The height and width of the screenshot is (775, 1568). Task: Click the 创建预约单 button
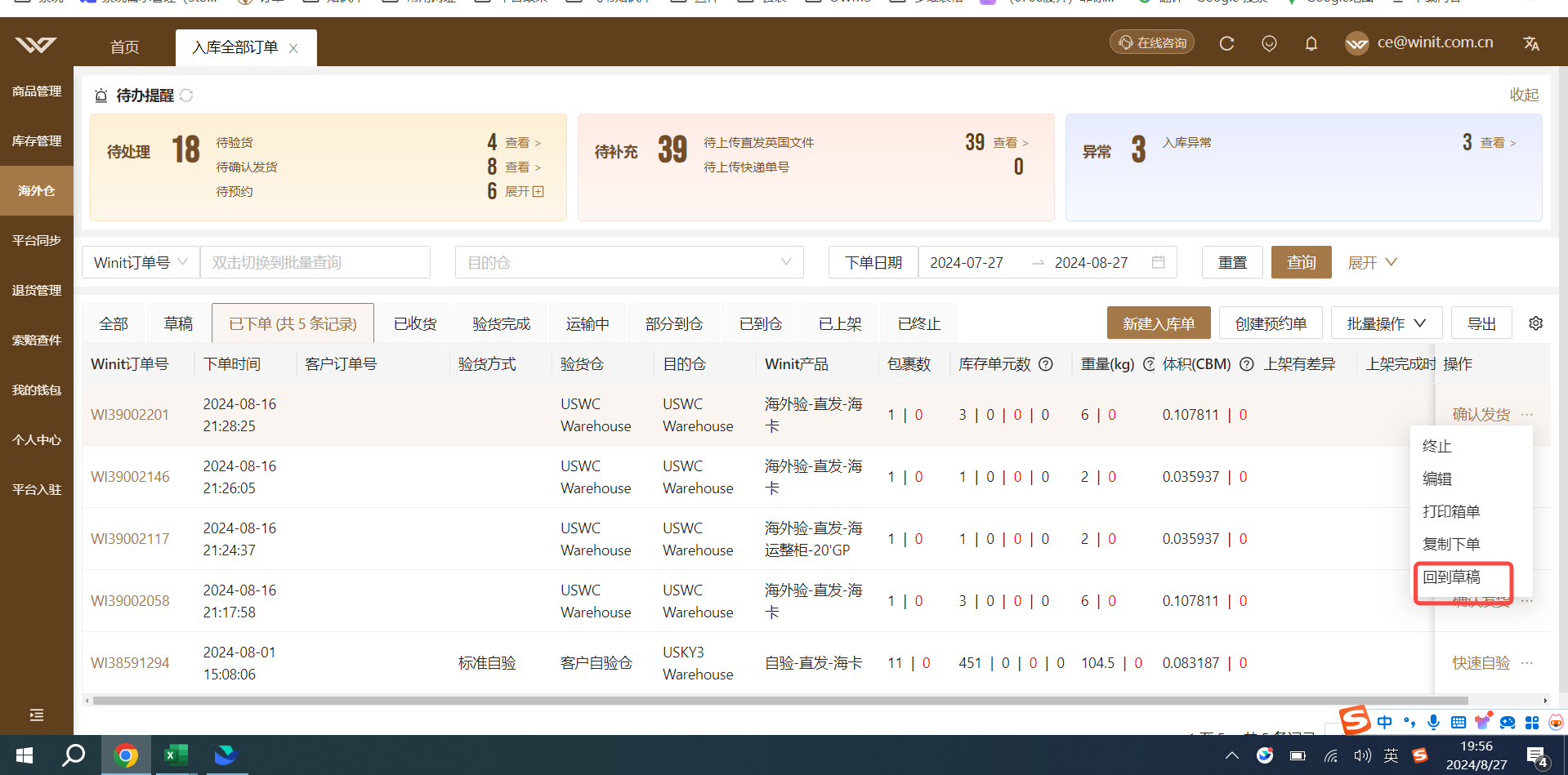coord(1271,323)
